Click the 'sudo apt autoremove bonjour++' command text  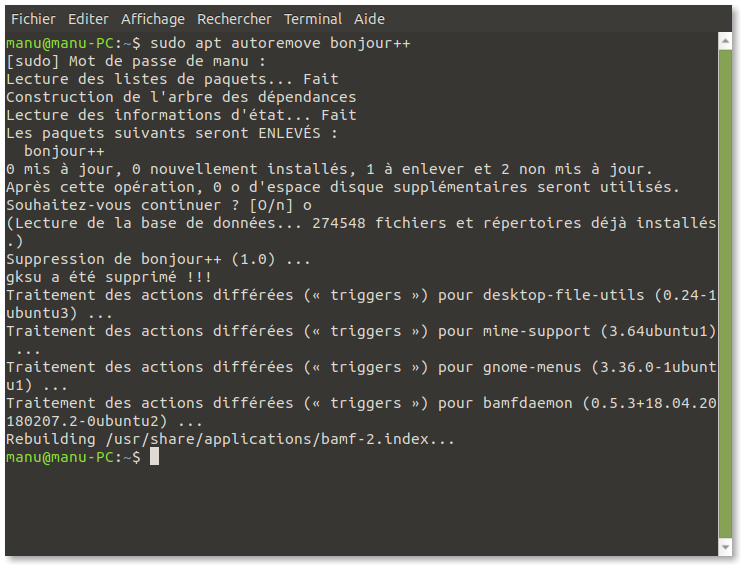pos(280,43)
